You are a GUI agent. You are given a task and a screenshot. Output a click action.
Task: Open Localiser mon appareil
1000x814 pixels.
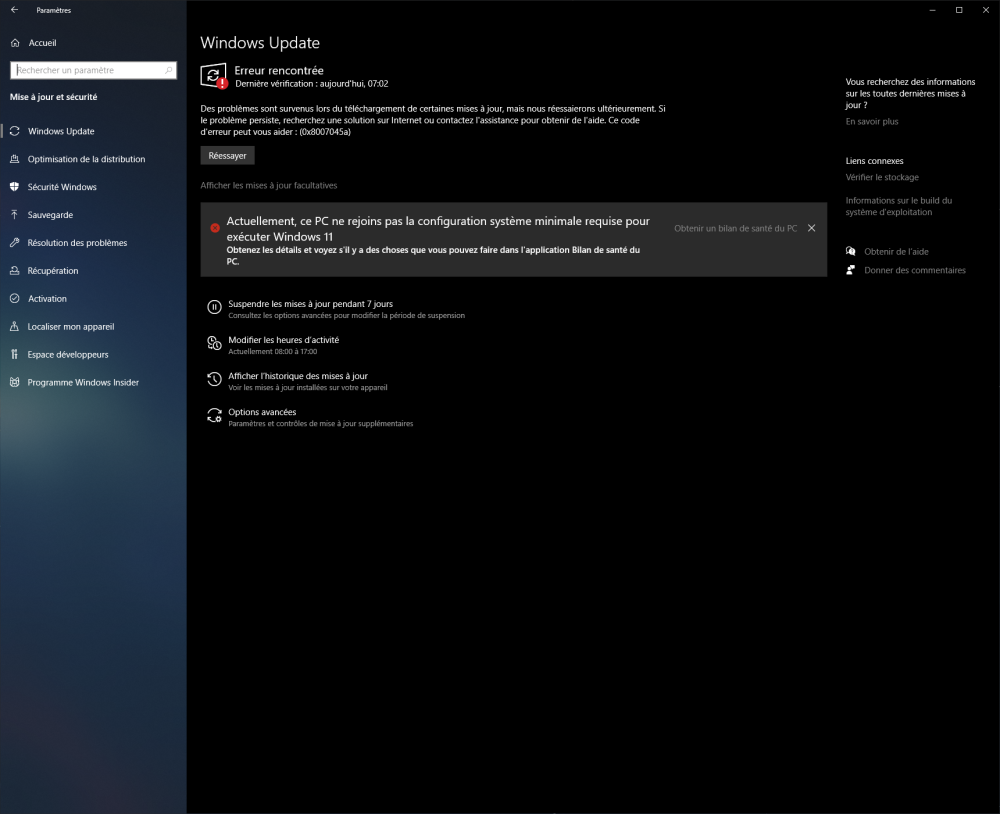[x=71, y=327]
